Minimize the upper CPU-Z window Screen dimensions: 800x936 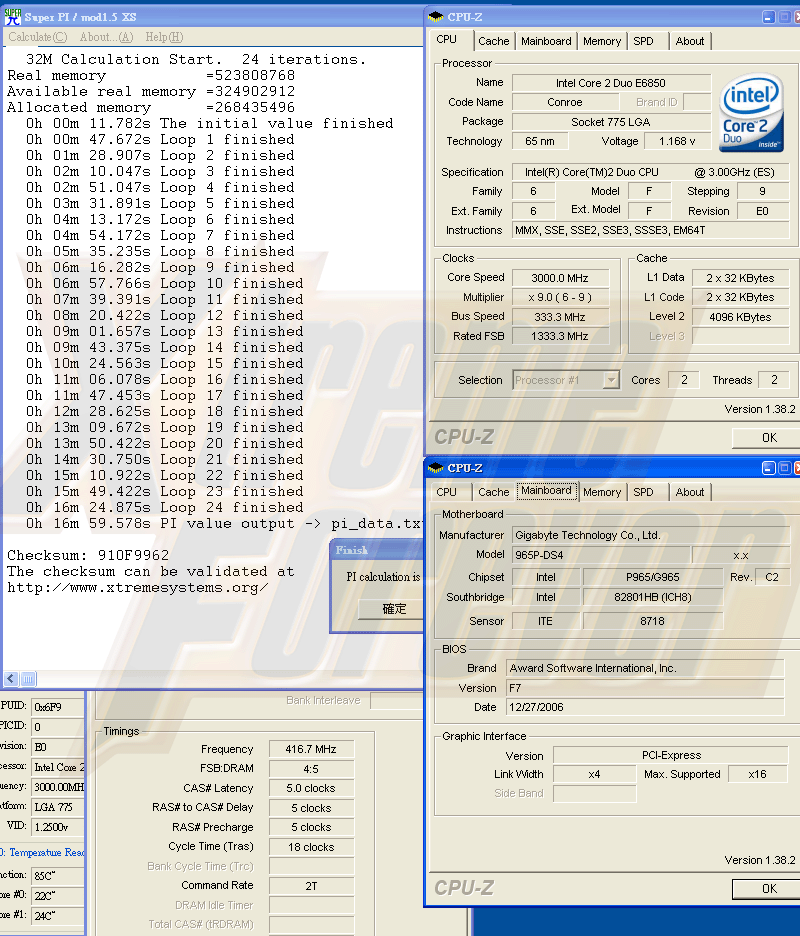[768, 17]
